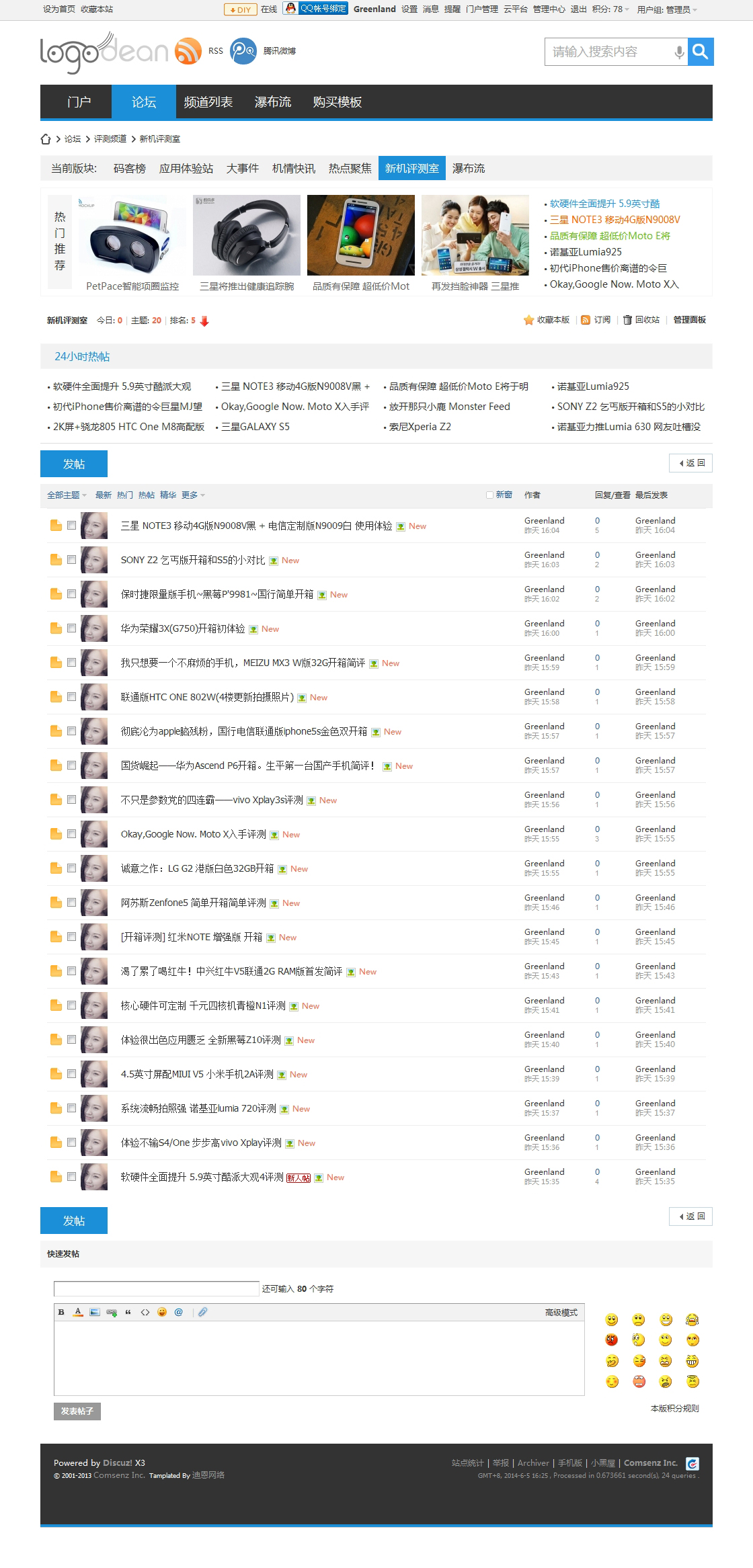Screen dimensions: 753x1568
Task: Open the 论坛 tab in main navigation
Action: 144,101
